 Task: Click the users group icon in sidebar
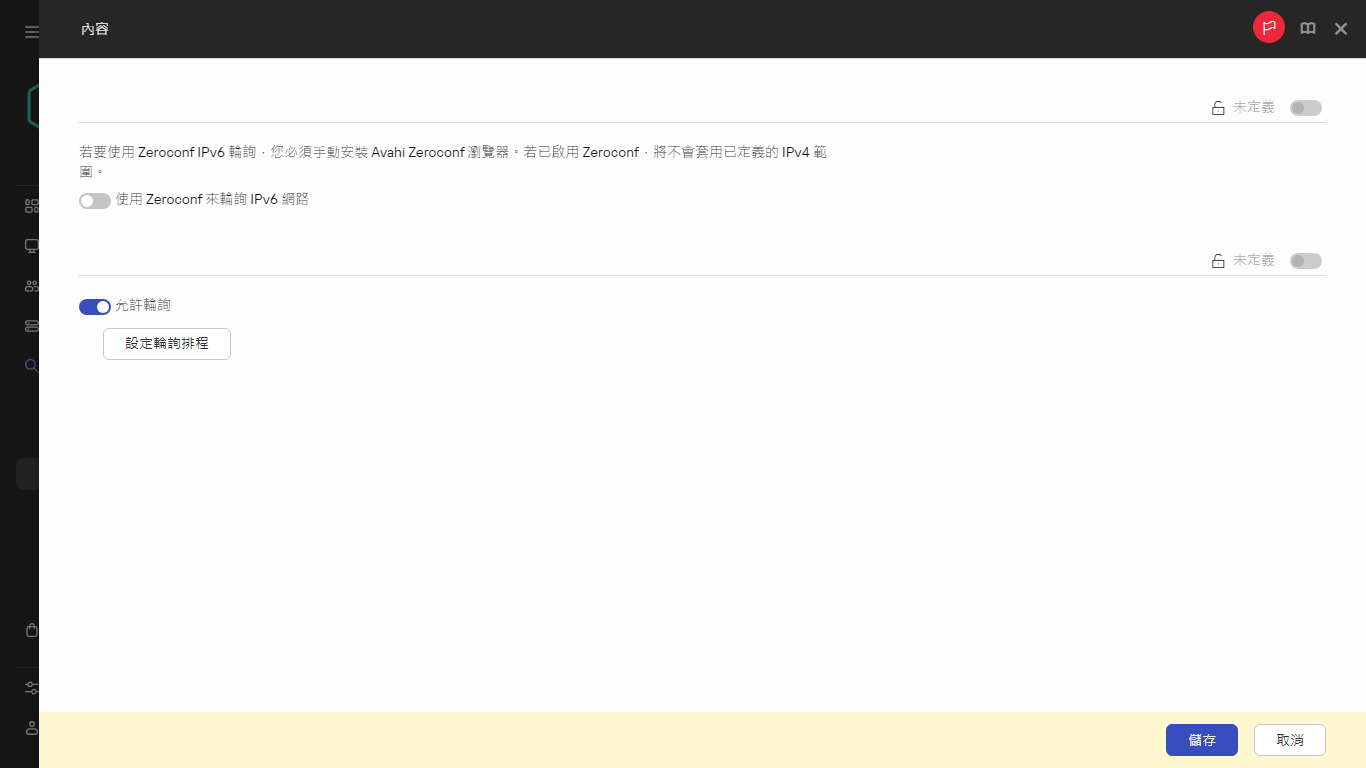pyautogui.click(x=31, y=285)
